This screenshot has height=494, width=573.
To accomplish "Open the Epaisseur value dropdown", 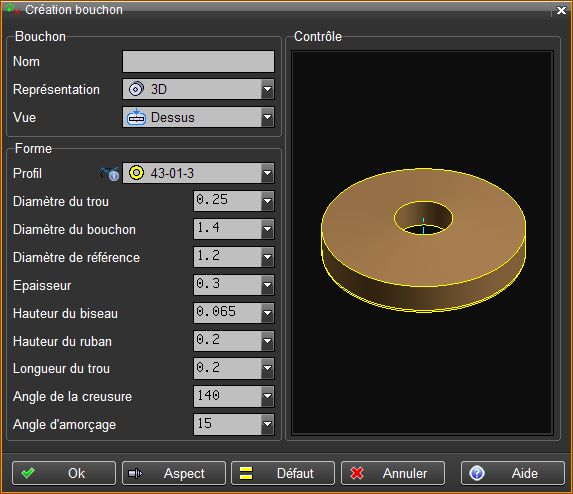I will [268, 285].
